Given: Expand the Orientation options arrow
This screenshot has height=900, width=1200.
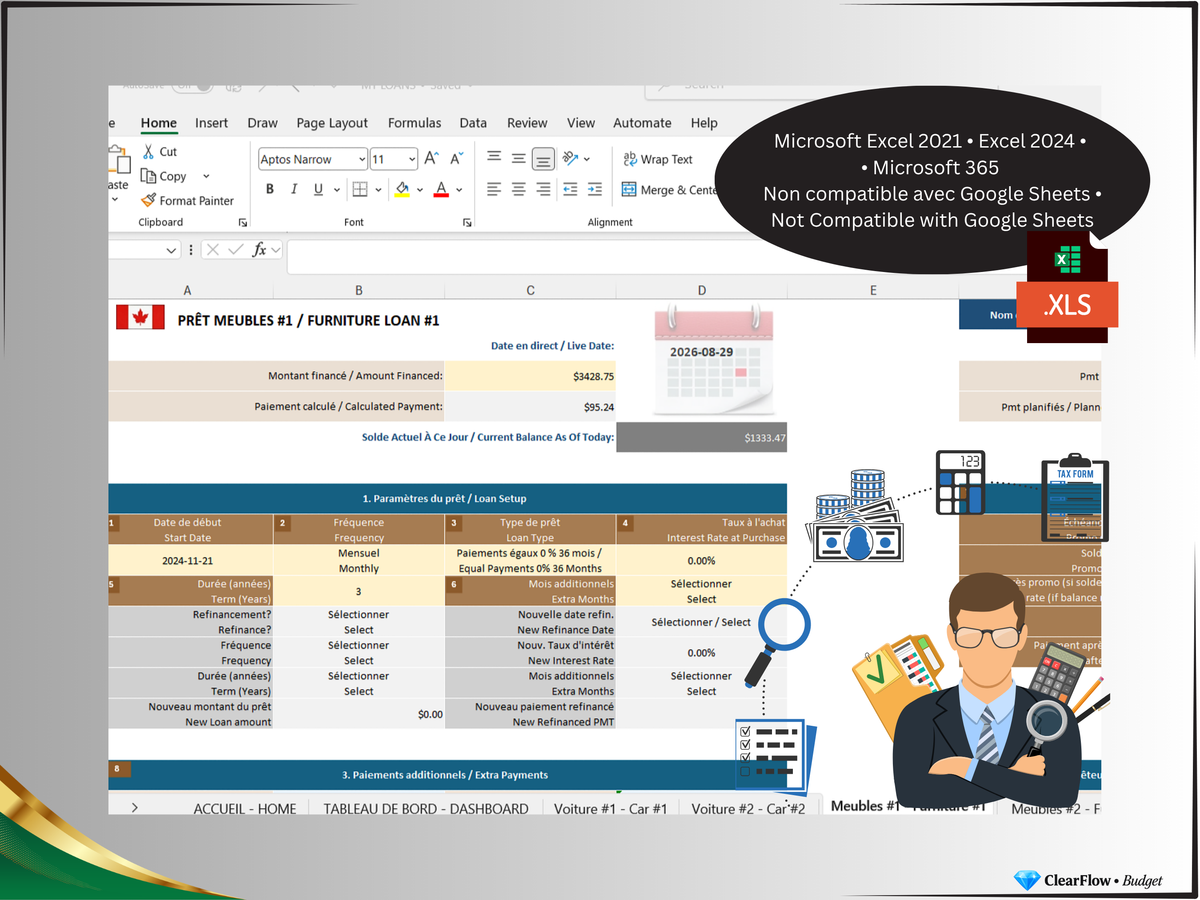Looking at the screenshot, I should pos(587,158).
